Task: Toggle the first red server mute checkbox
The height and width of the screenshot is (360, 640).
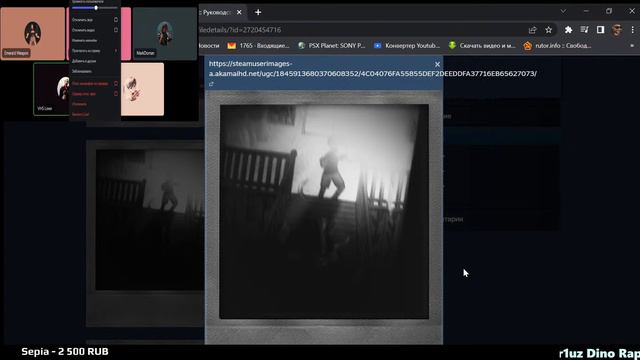Action: 116,83
